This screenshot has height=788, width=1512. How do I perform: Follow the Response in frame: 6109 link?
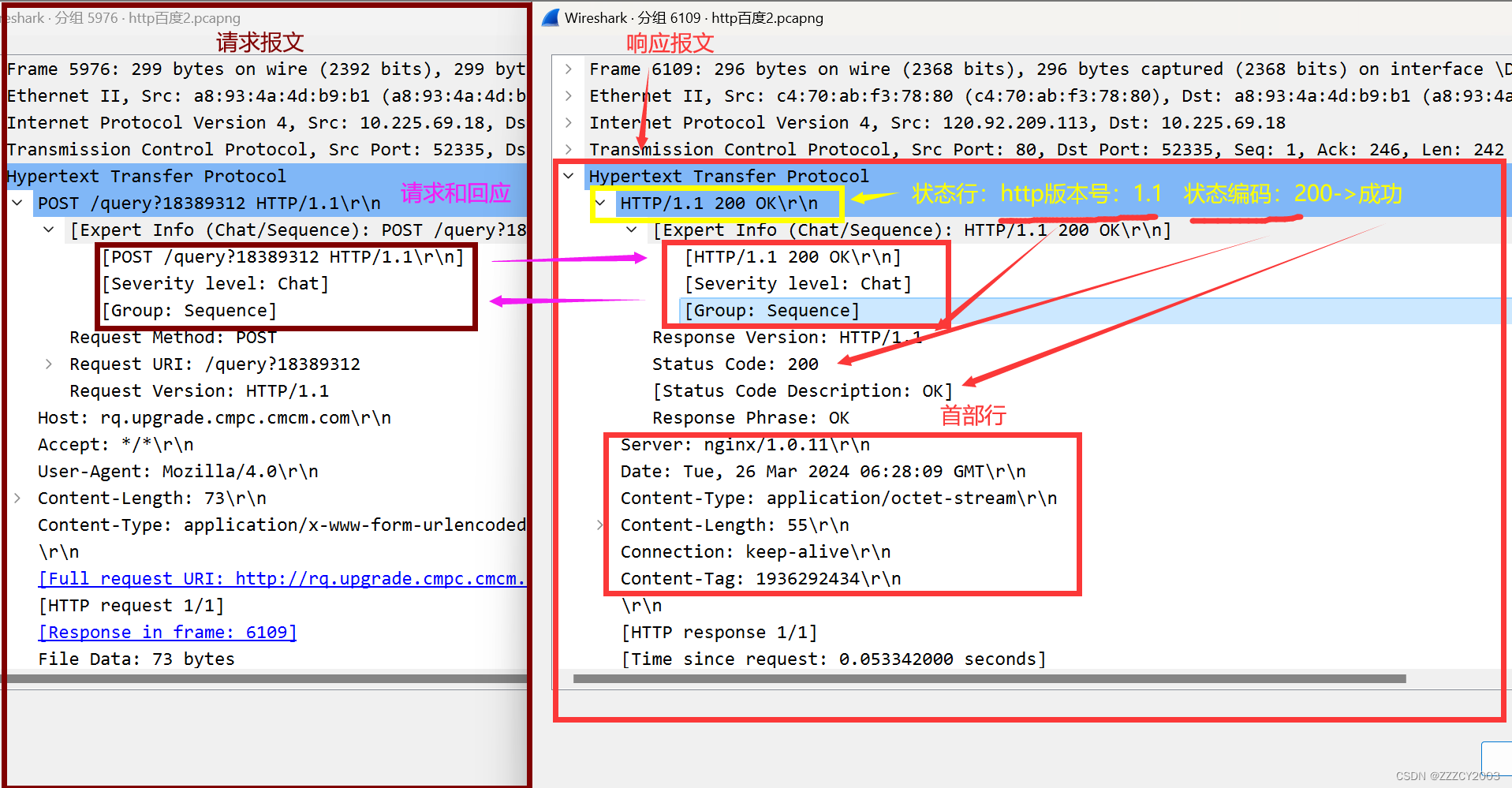167,633
